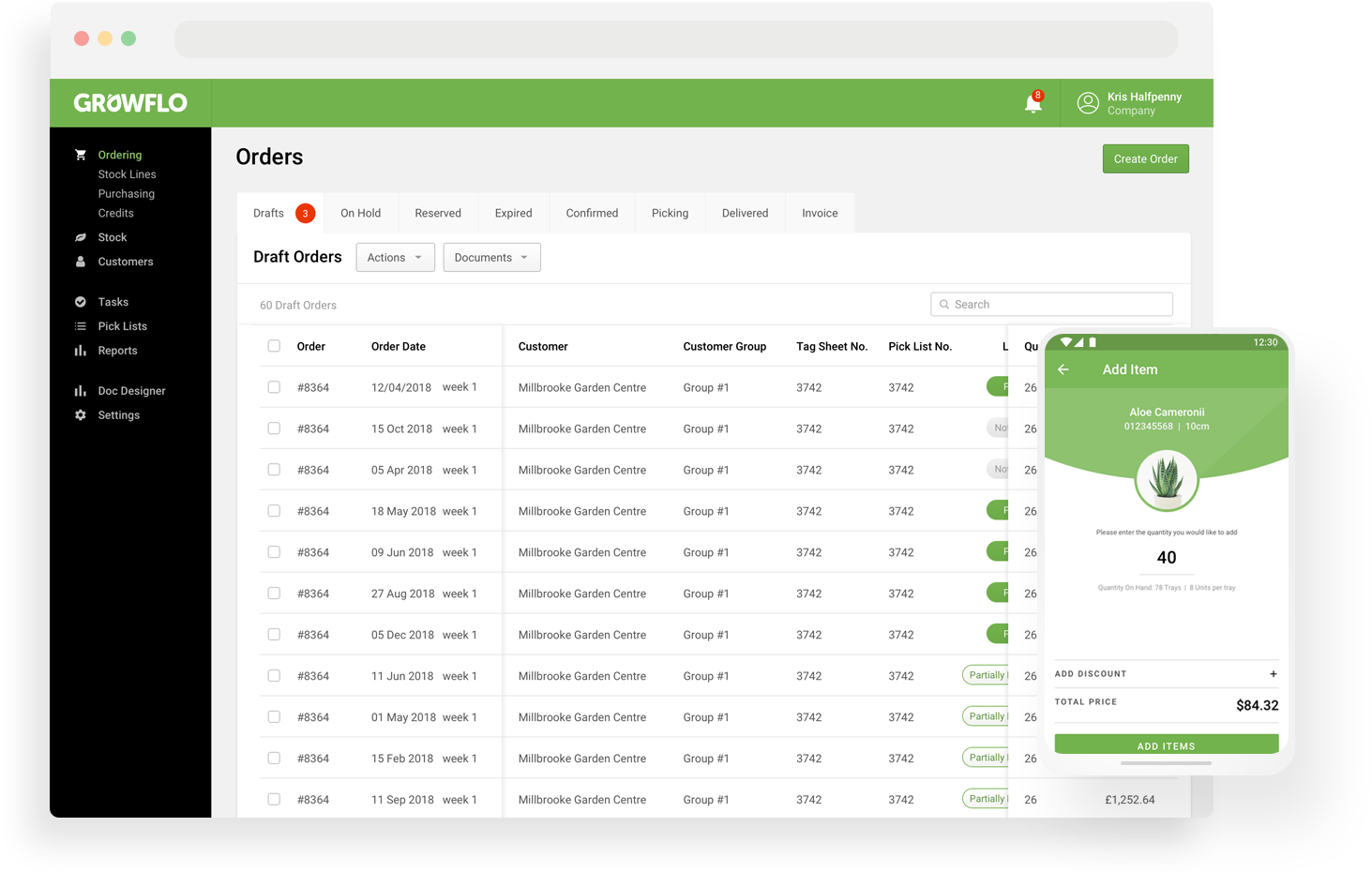Image resolution: width=1372 pixels, height=872 pixels.
Task: Click the Create Order button
Action: point(1145,158)
